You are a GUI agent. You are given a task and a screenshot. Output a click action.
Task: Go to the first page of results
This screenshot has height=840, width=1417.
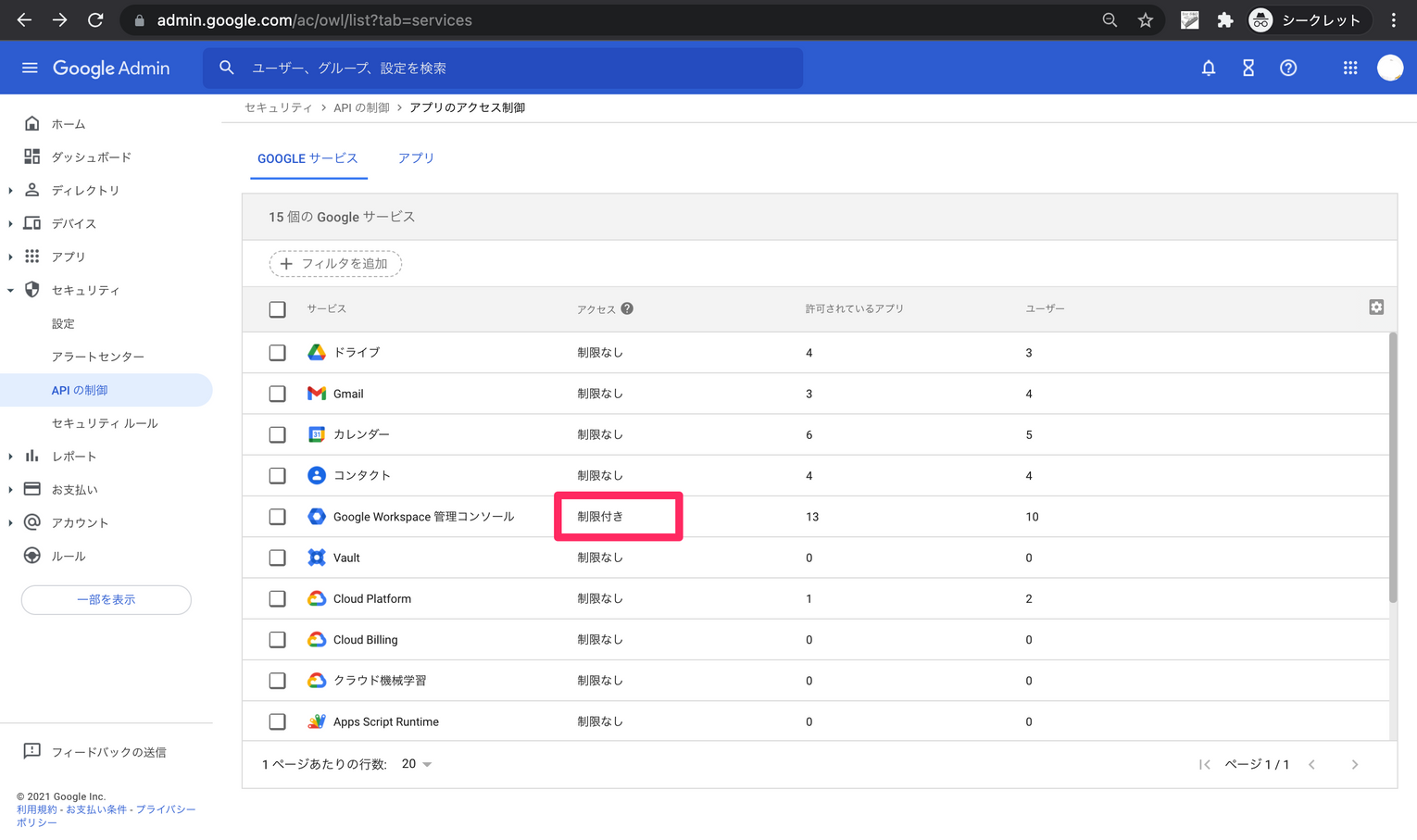point(1204,764)
